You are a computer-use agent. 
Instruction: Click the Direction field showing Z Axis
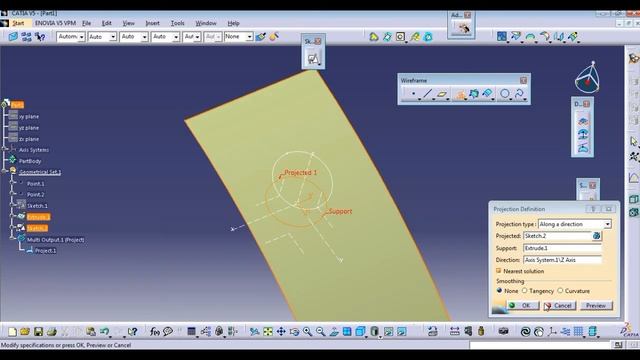coord(562,260)
